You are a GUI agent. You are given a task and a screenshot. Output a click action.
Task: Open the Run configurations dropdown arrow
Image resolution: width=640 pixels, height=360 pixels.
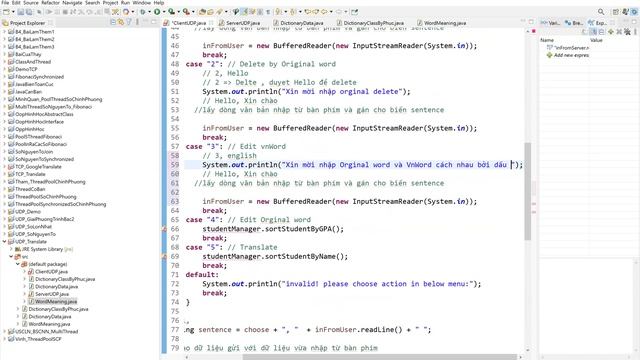click(x=164, y=12)
